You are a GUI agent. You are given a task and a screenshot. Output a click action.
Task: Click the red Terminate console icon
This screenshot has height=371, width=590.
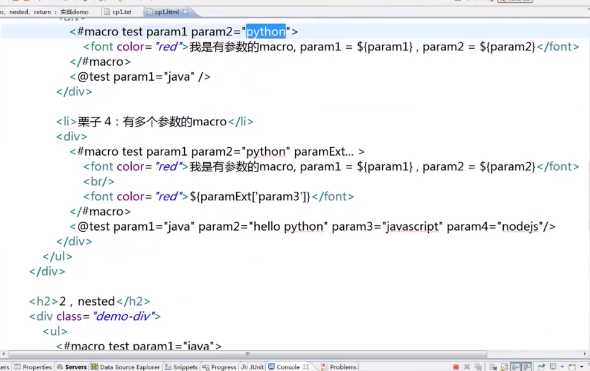point(456,367)
